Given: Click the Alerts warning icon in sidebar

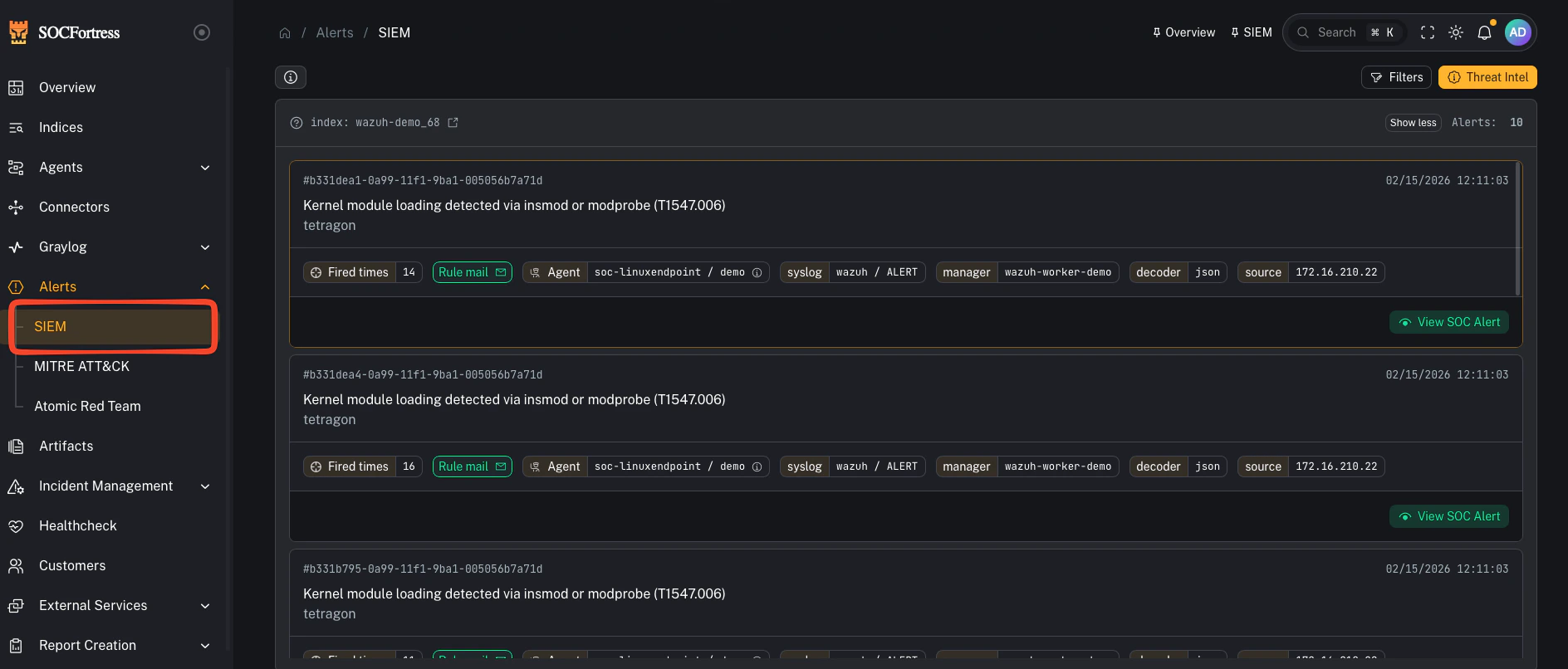Looking at the screenshot, I should 16,286.
